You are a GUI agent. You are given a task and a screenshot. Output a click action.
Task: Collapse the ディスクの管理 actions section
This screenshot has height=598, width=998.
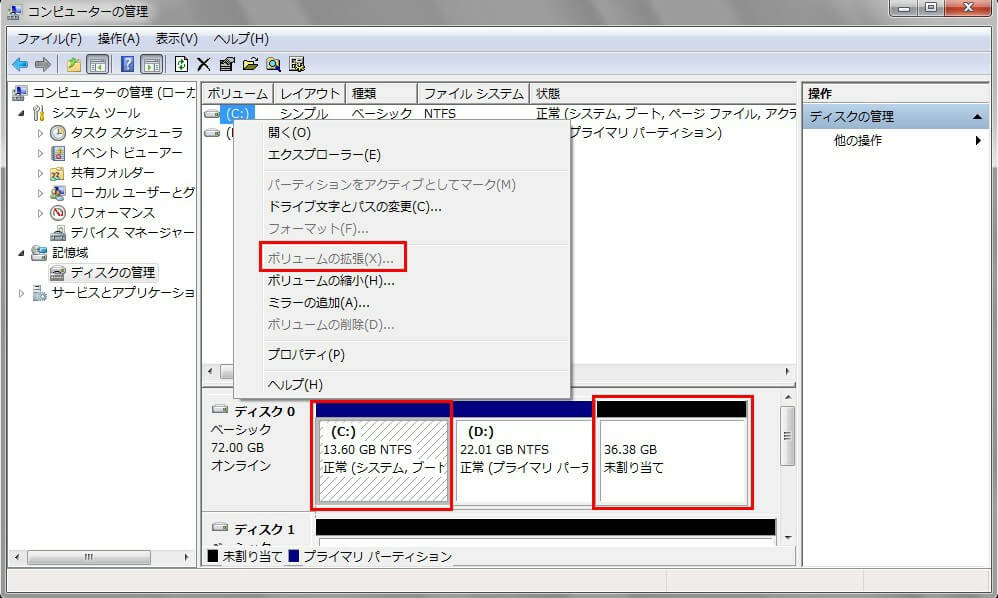[978, 117]
